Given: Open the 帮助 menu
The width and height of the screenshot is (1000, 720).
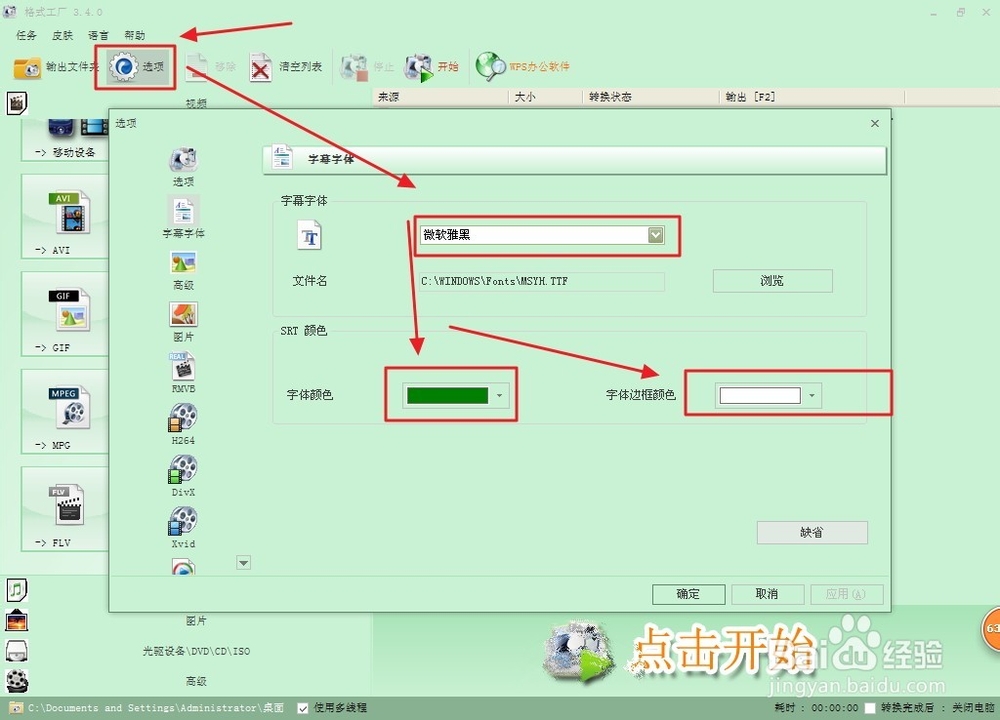Looking at the screenshot, I should coord(136,35).
